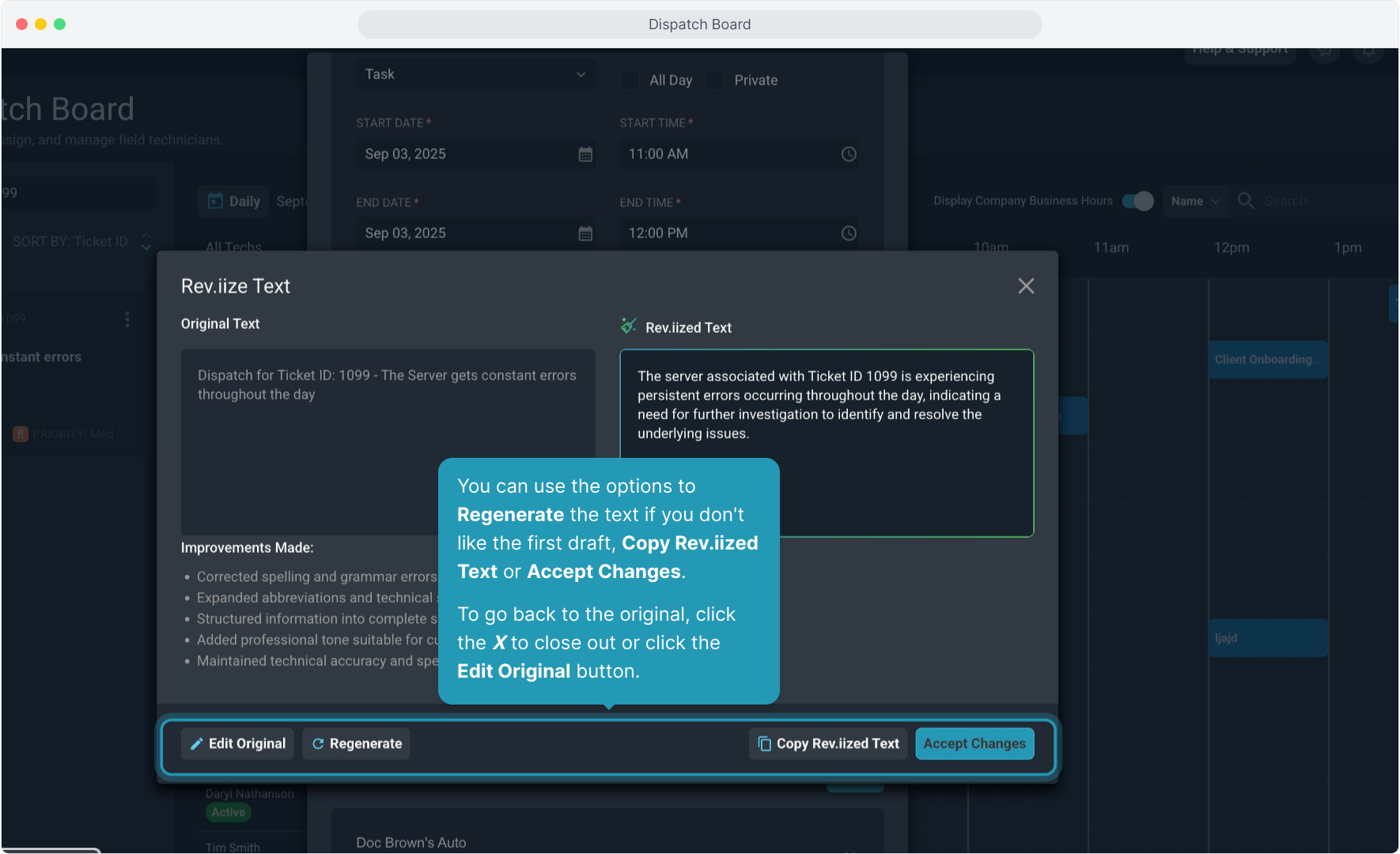The width and height of the screenshot is (1400, 854).
Task: Expand the Task type dropdown
Action: 475,74
